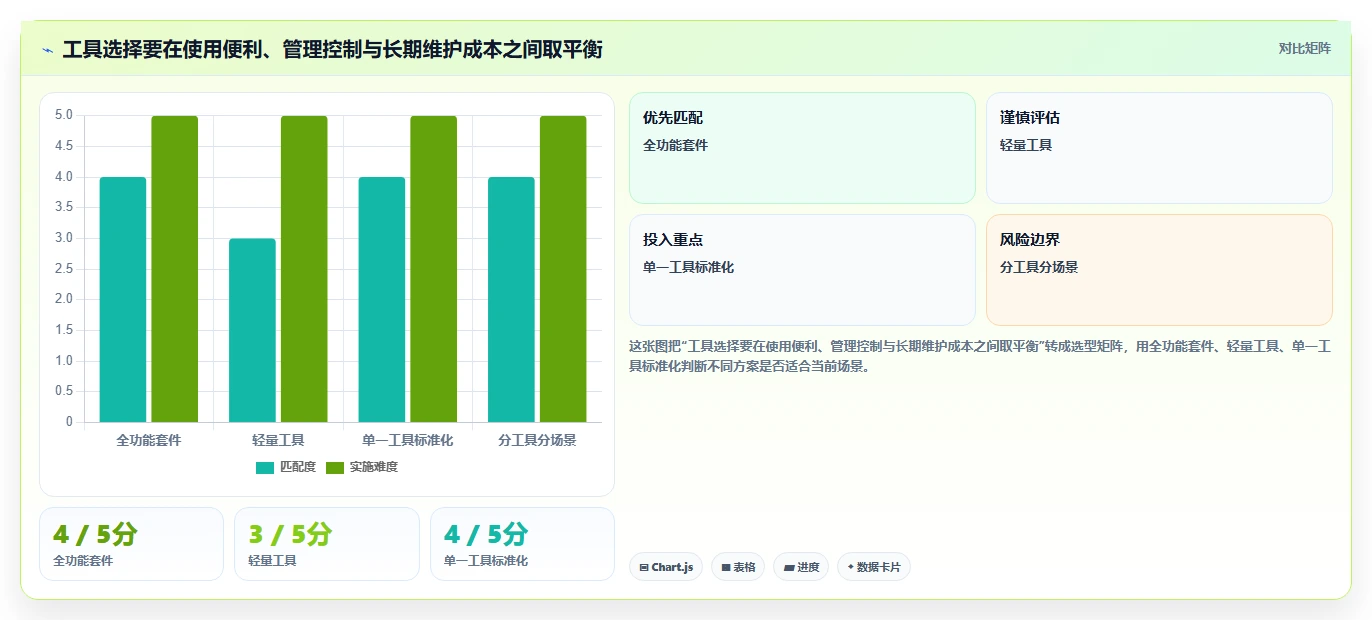The height and width of the screenshot is (620, 1372).
Task: Click the icon in the Chart.js tag
Action: pos(644,568)
